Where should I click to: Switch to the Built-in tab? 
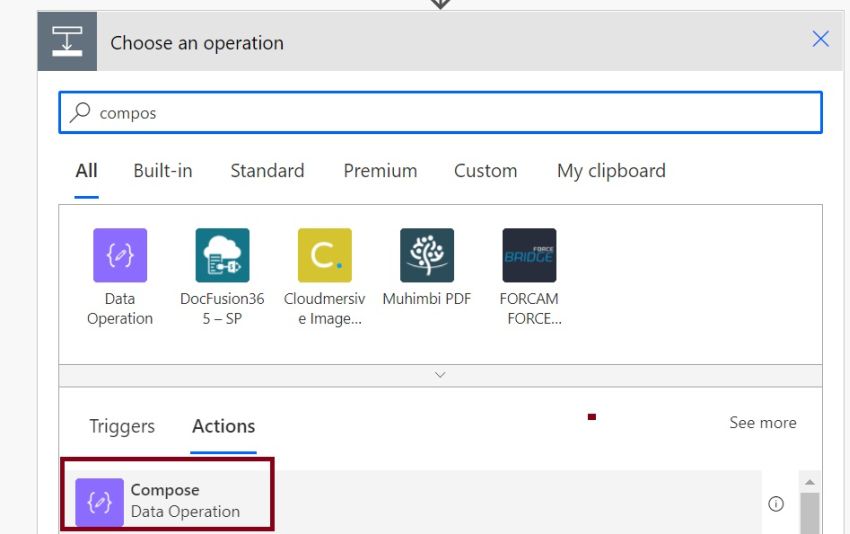(163, 171)
